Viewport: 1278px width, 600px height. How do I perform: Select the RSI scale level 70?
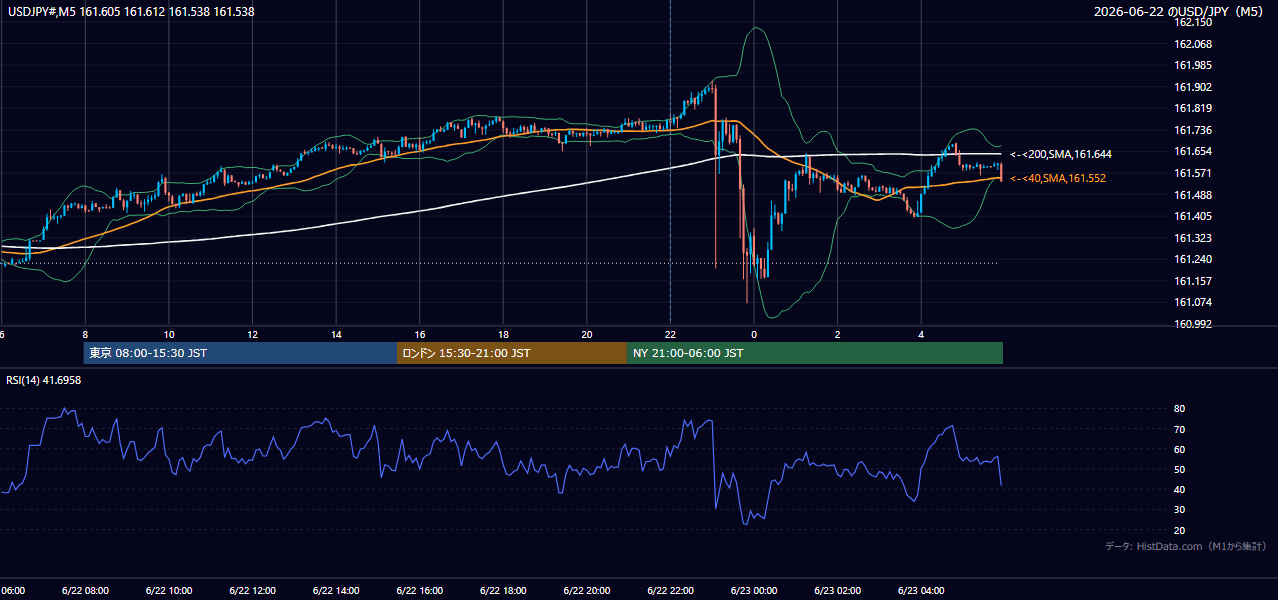(x=1179, y=429)
